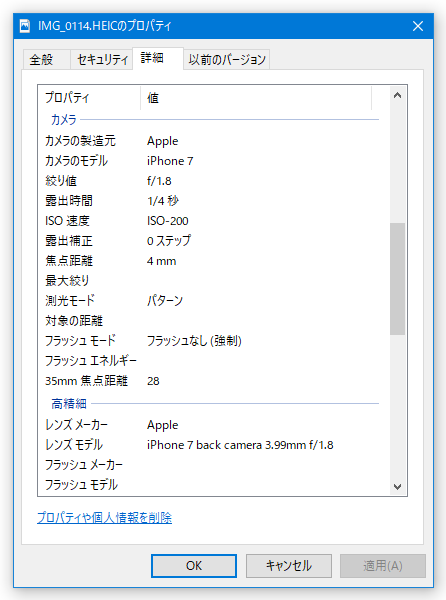Screen dimensions: 446x600
Task: Click the Apple value beside レンズ メーカー
Action: coord(163,425)
